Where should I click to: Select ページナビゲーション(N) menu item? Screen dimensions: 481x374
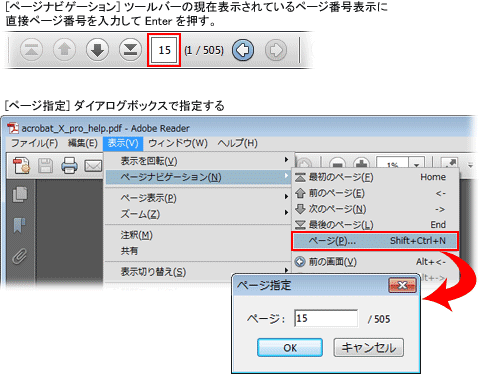[199, 177]
